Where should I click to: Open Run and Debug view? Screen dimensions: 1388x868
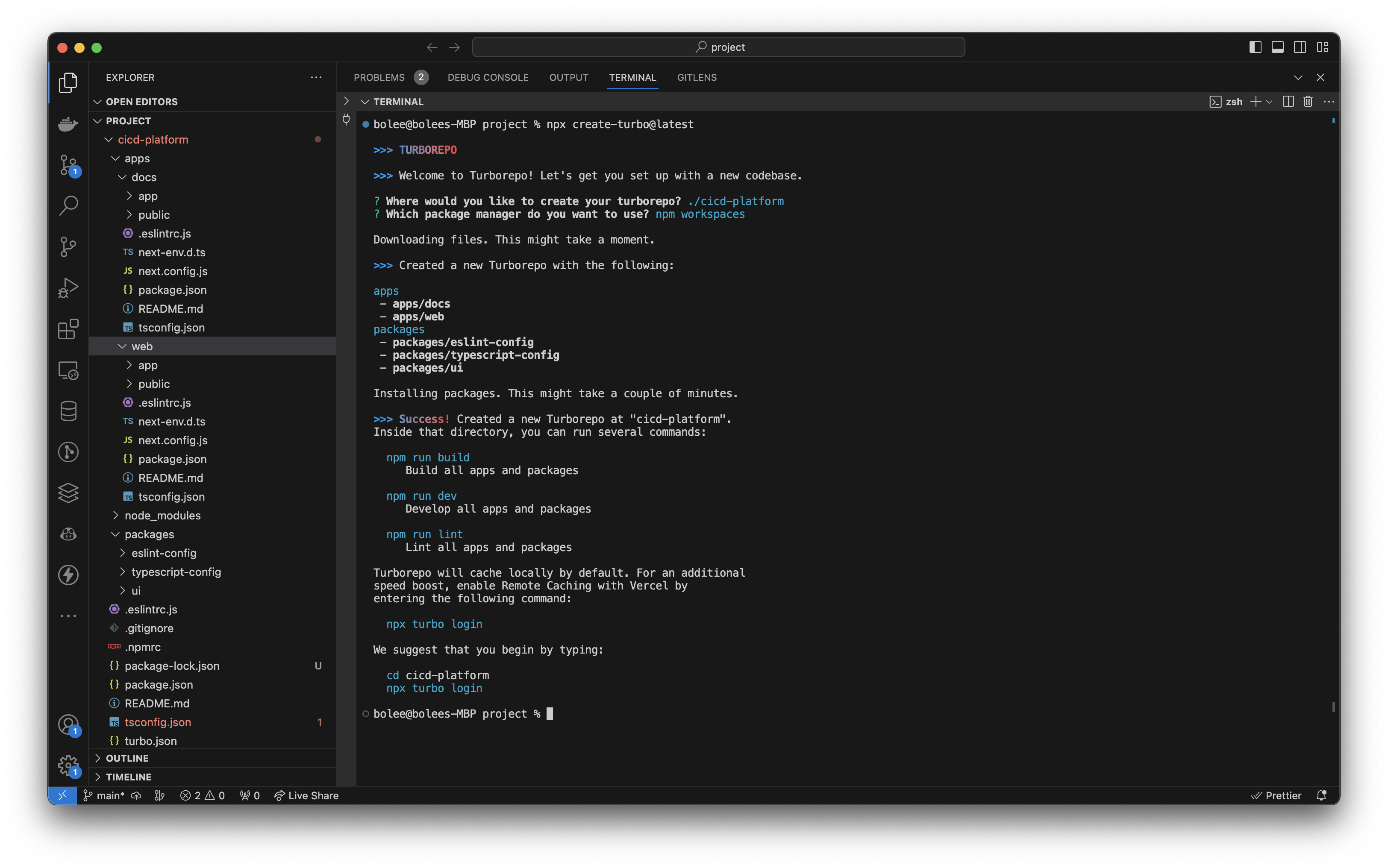68,287
